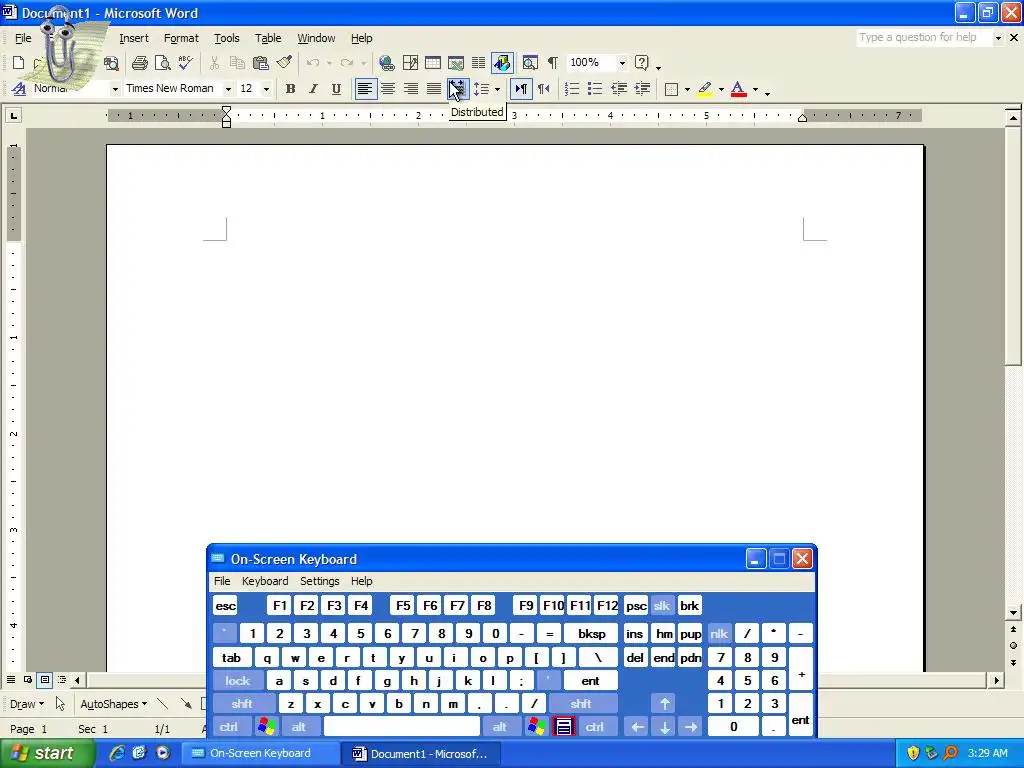1024x768 pixels.
Task: Choose the Select Objects pointer tool
Action: 60,704
